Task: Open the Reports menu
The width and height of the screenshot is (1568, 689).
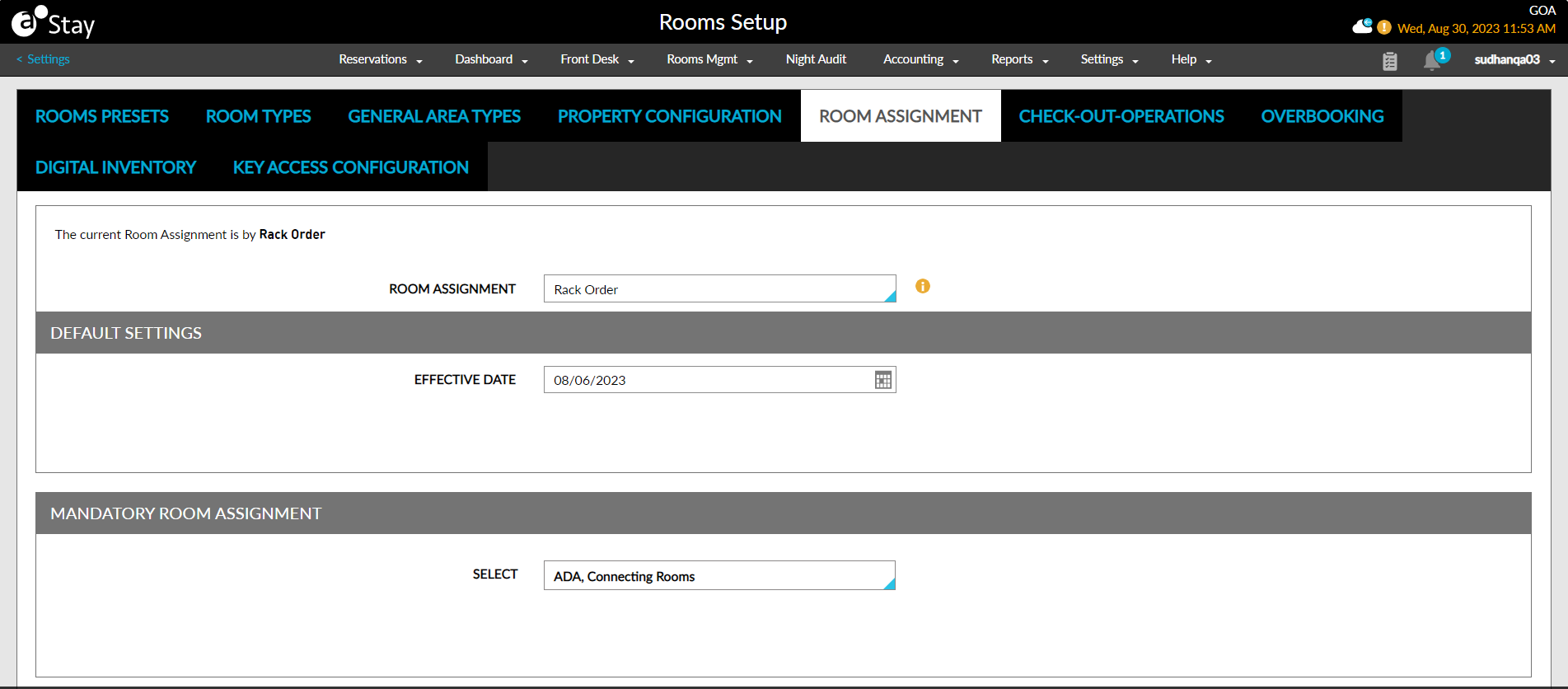Action: tap(1020, 59)
